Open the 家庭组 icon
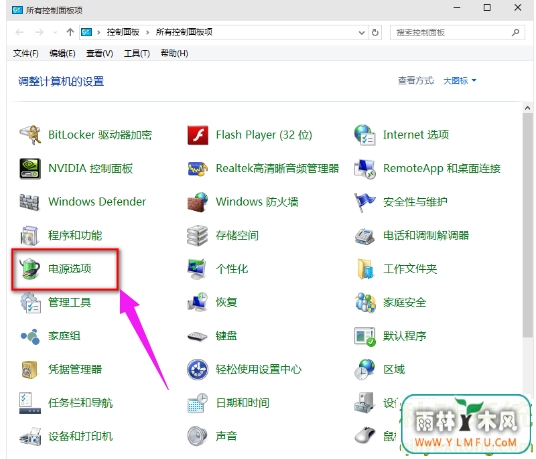 [x=30, y=336]
